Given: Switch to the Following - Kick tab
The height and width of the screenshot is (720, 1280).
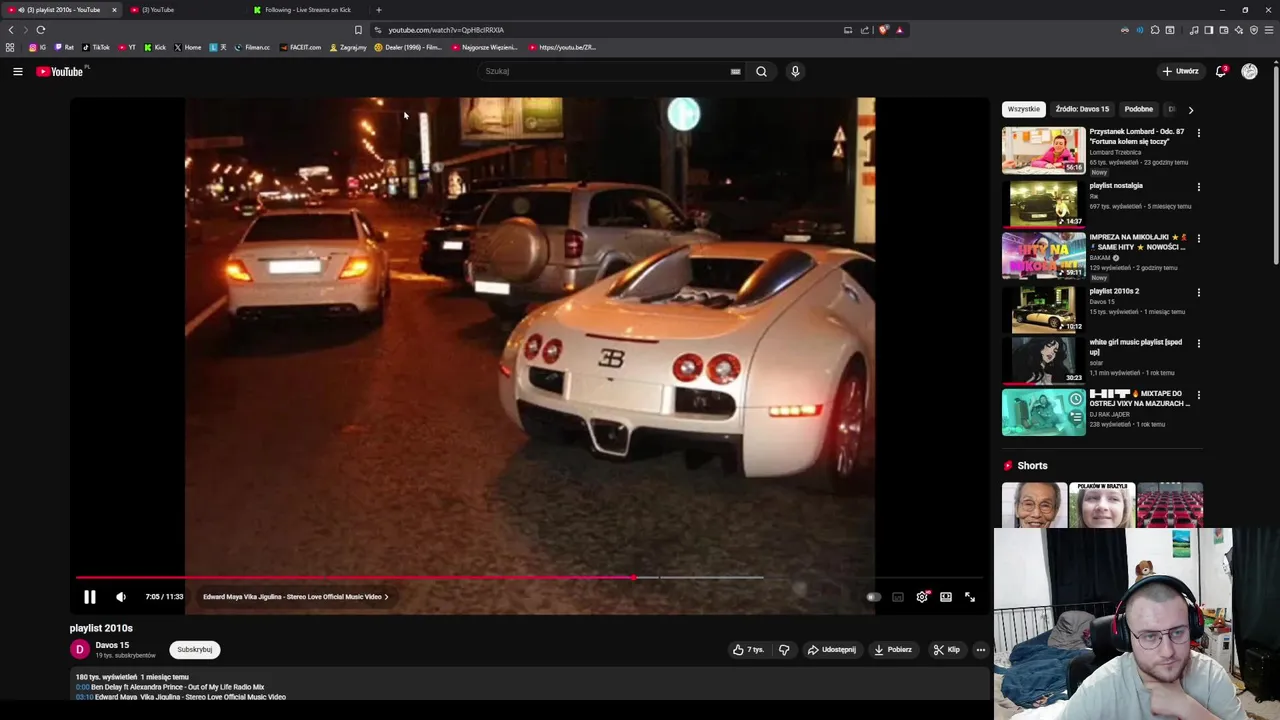Looking at the screenshot, I should pyautogui.click(x=308, y=10).
